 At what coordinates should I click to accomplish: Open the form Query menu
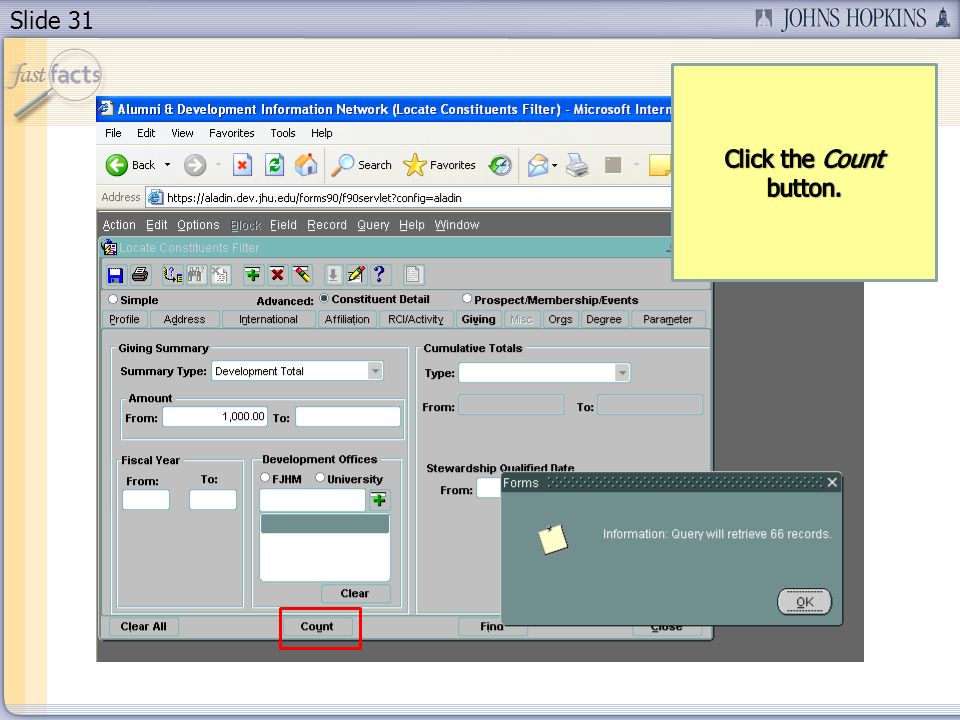[x=373, y=225]
